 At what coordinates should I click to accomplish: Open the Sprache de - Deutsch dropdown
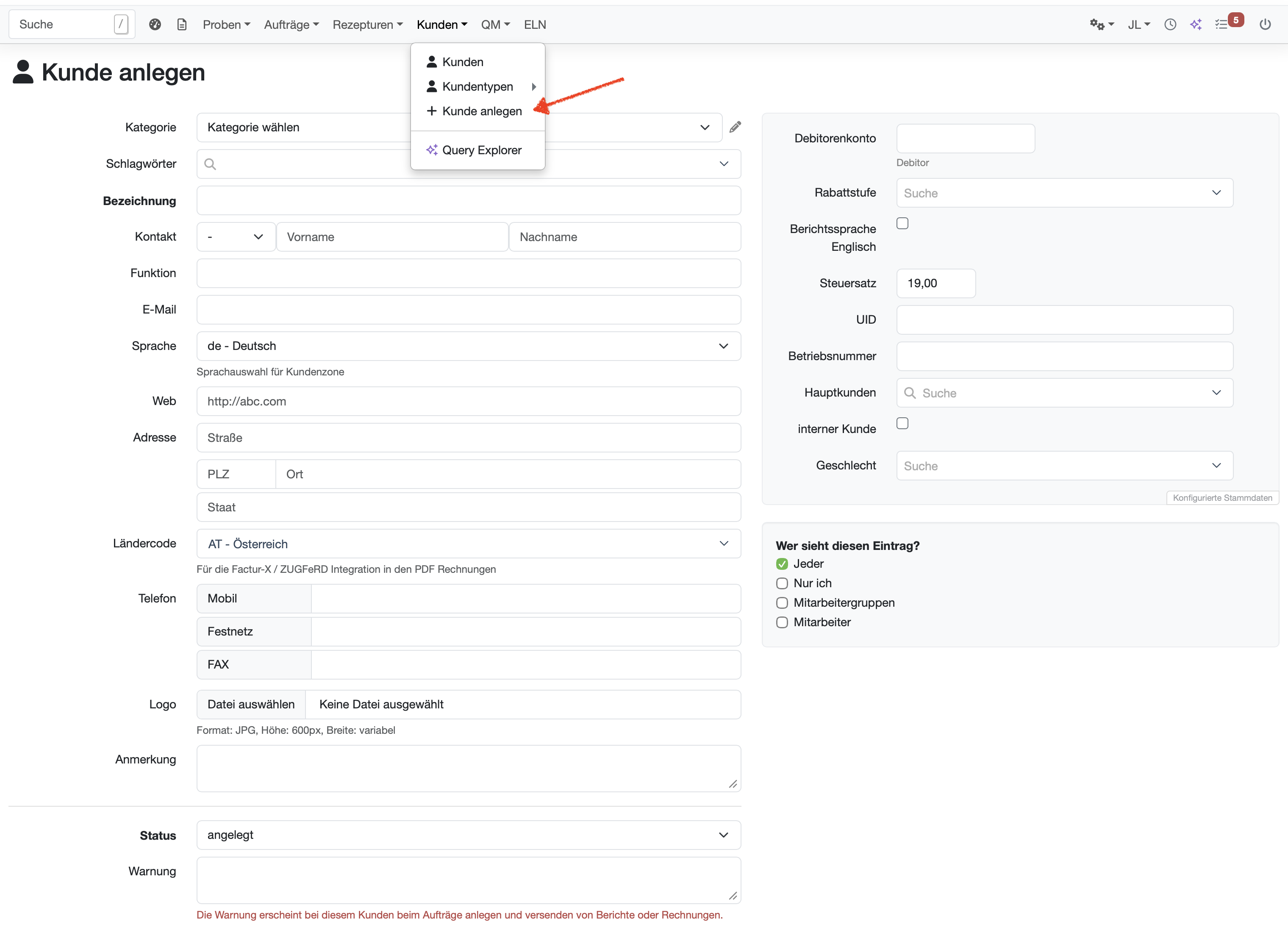pyautogui.click(x=469, y=346)
